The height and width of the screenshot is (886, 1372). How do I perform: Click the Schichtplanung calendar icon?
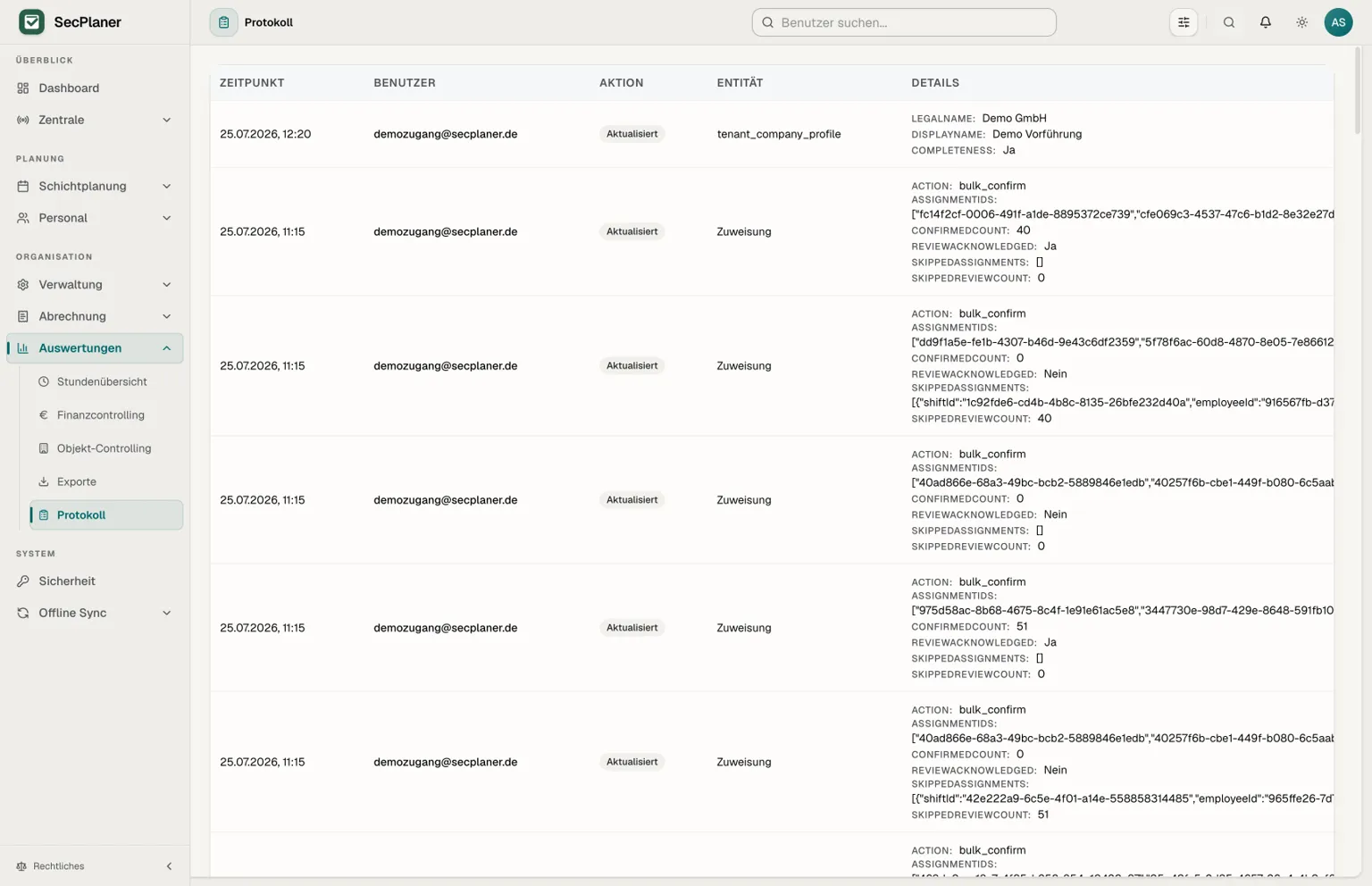[x=23, y=187]
